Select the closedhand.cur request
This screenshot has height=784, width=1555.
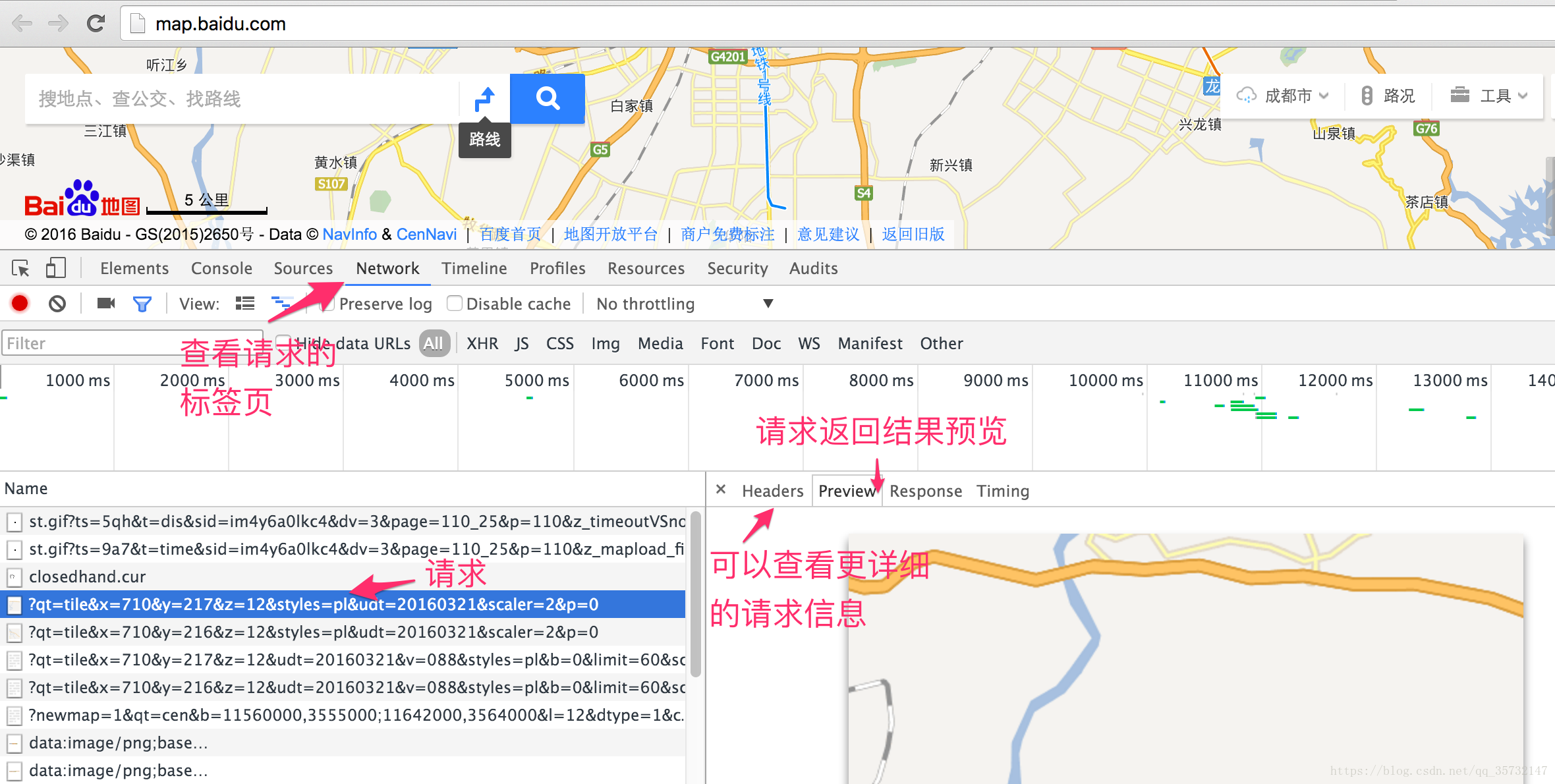click(x=343, y=577)
